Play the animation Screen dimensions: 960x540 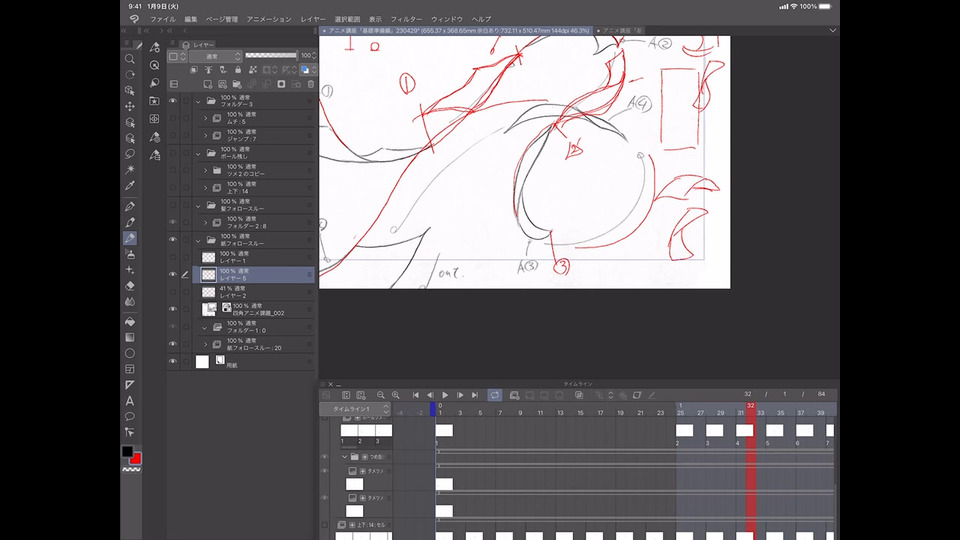[445, 396]
